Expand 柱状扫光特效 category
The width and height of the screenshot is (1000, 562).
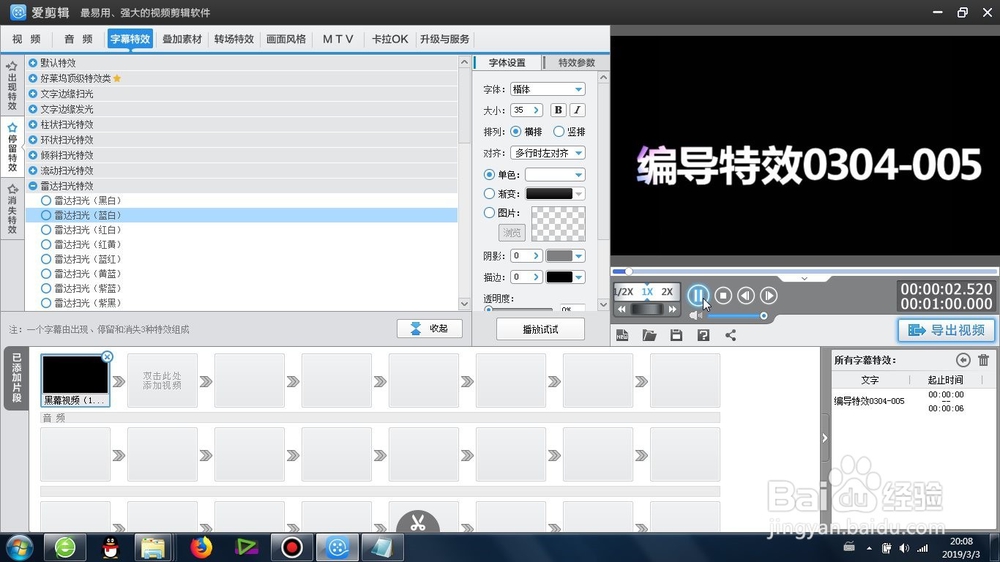point(33,124)
